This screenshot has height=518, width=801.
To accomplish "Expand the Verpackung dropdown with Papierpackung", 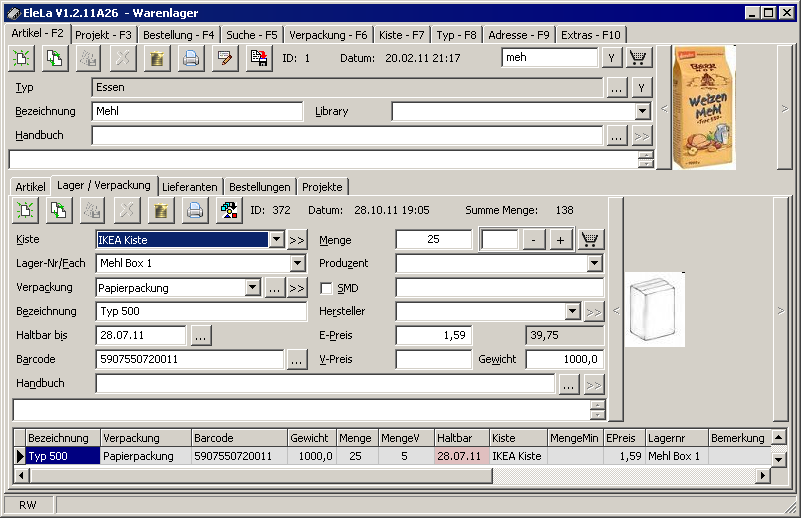I will (252, 288).
